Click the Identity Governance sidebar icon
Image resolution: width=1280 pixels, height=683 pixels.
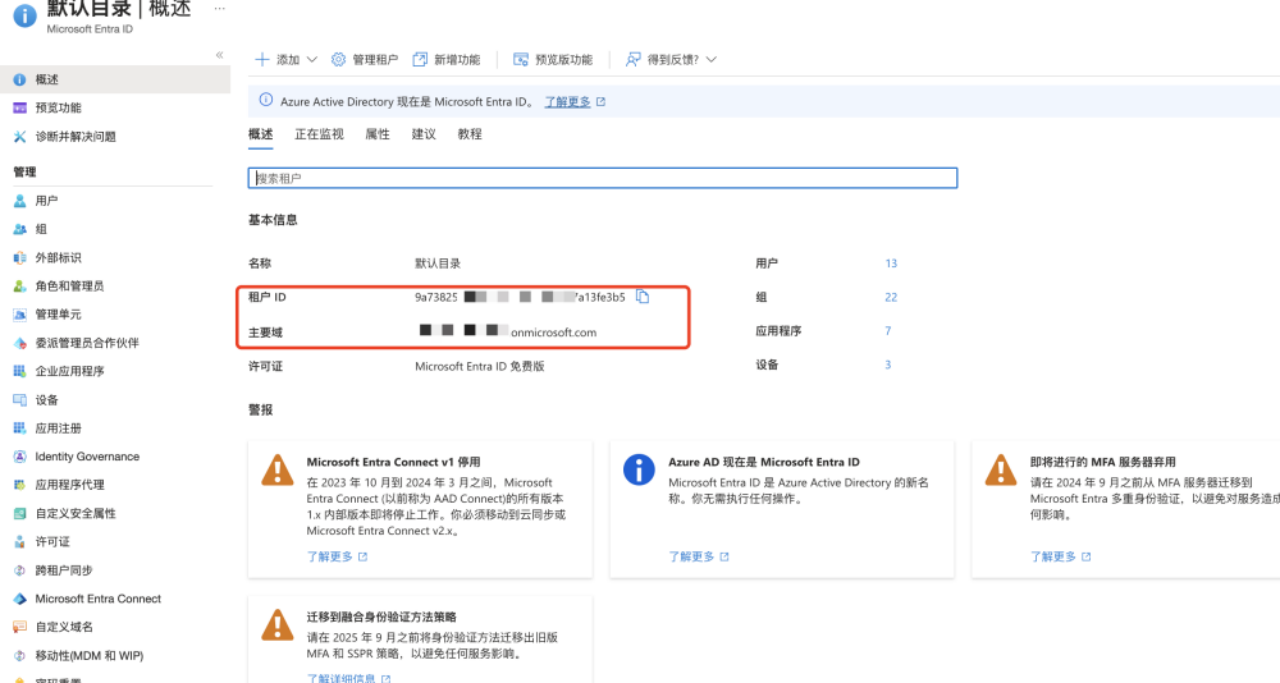pos(19,456)
